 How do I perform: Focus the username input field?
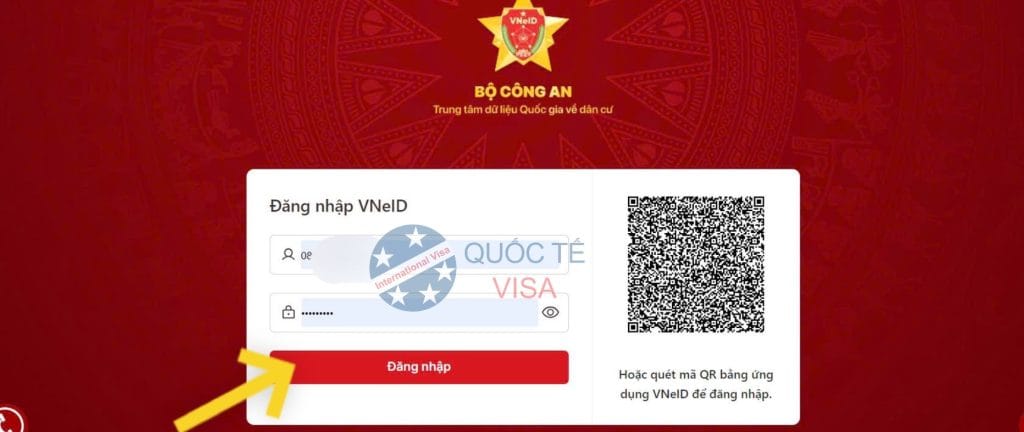[x=419, y=255]
